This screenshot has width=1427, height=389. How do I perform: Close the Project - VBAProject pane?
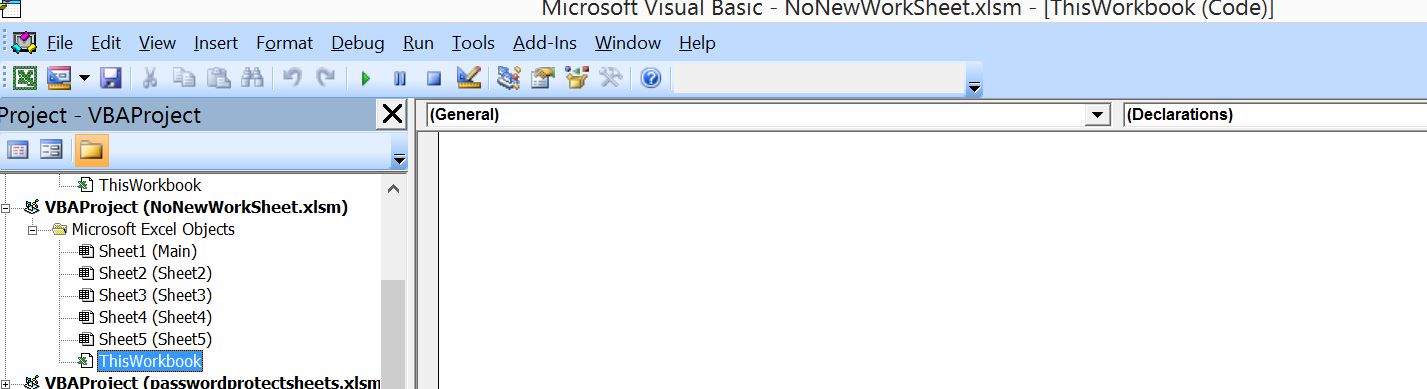coord(393,115)
